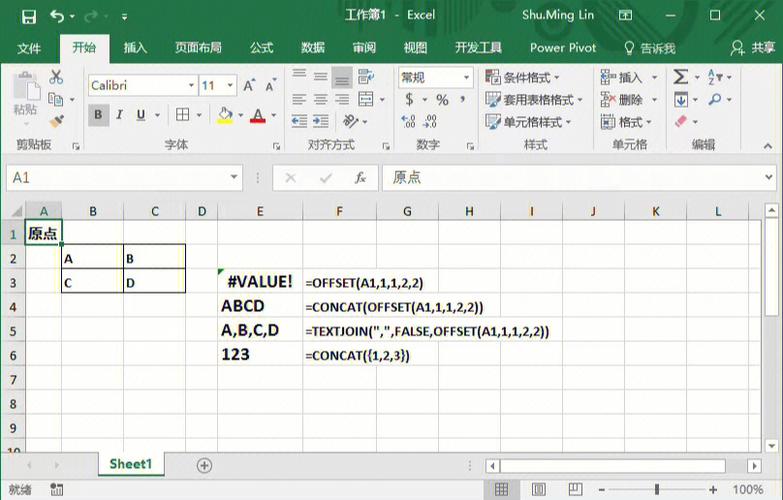Select the Sheet1 tab
The height and width of the screenshot is (500, 783).
click(131, 464)
